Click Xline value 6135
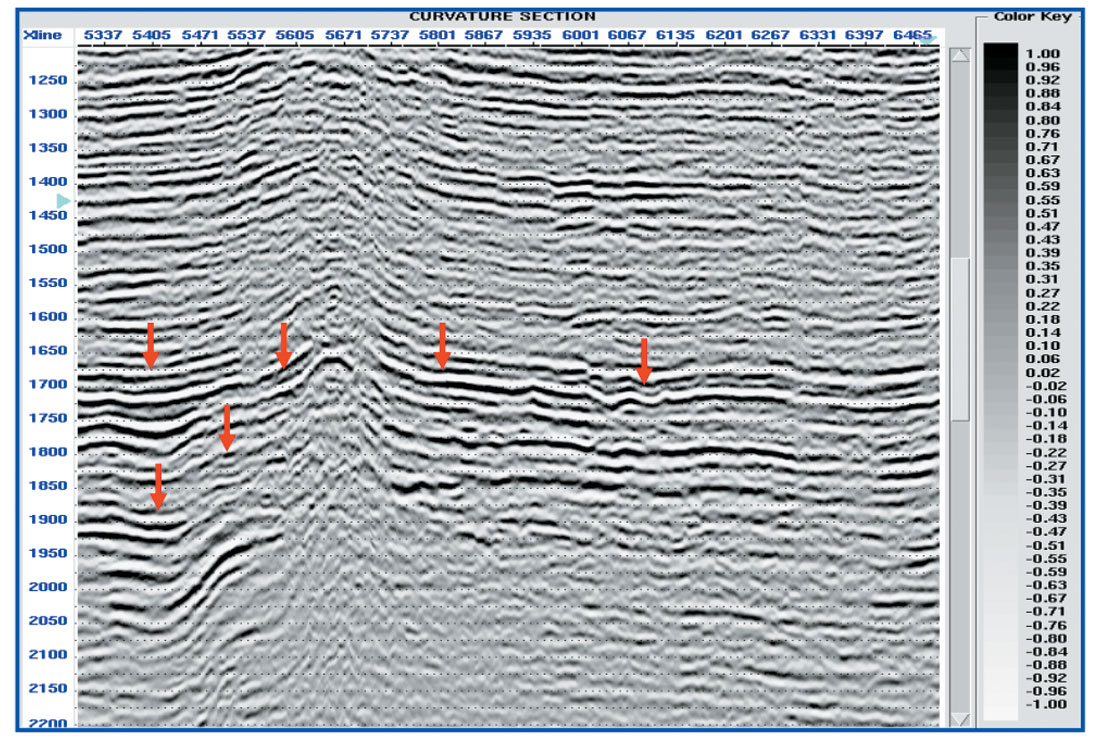The image size is (1100, 740). coord(675,35)
